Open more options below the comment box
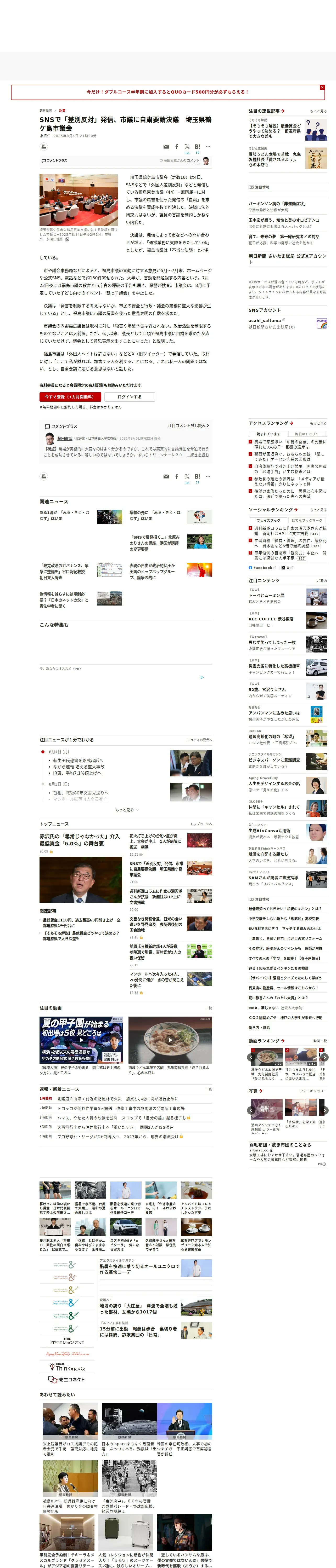 pyautogui.click(x=208, y=477)
